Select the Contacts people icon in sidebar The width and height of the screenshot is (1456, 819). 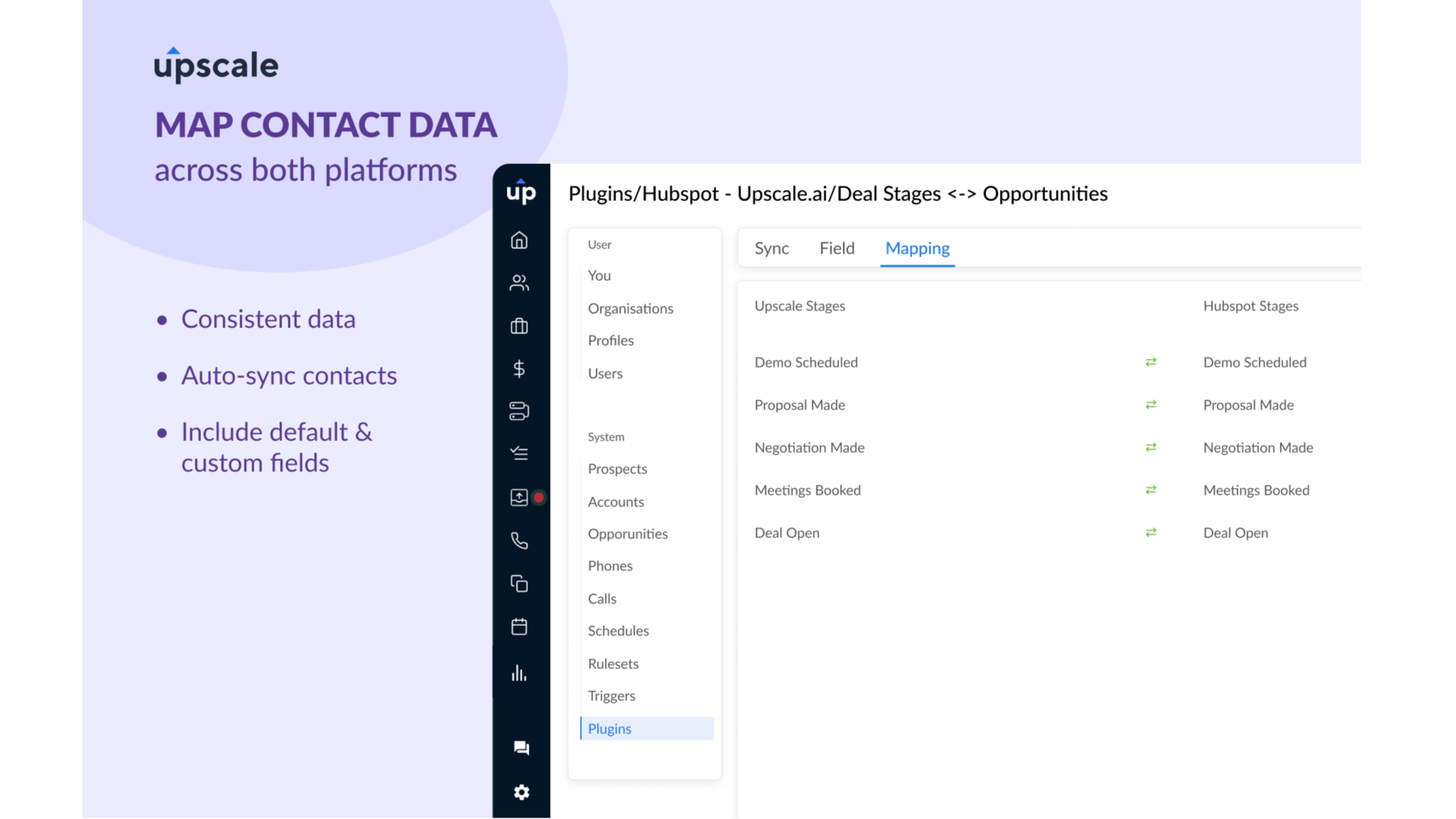click(x=519, y=283)
